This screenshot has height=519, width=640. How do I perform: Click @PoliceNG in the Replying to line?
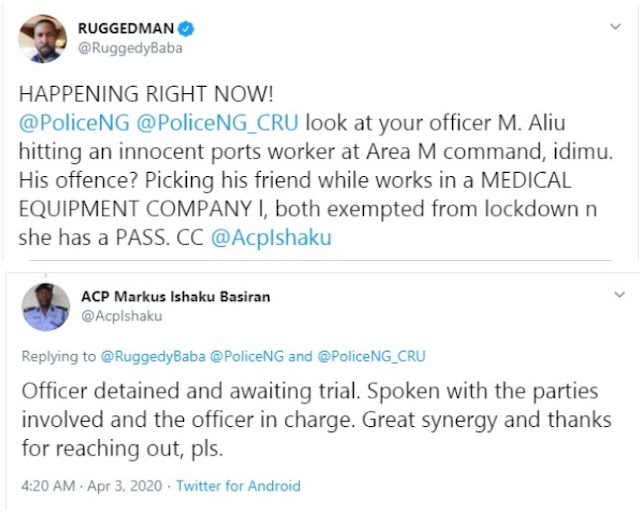pyautogui.click(x=247, y=356)
